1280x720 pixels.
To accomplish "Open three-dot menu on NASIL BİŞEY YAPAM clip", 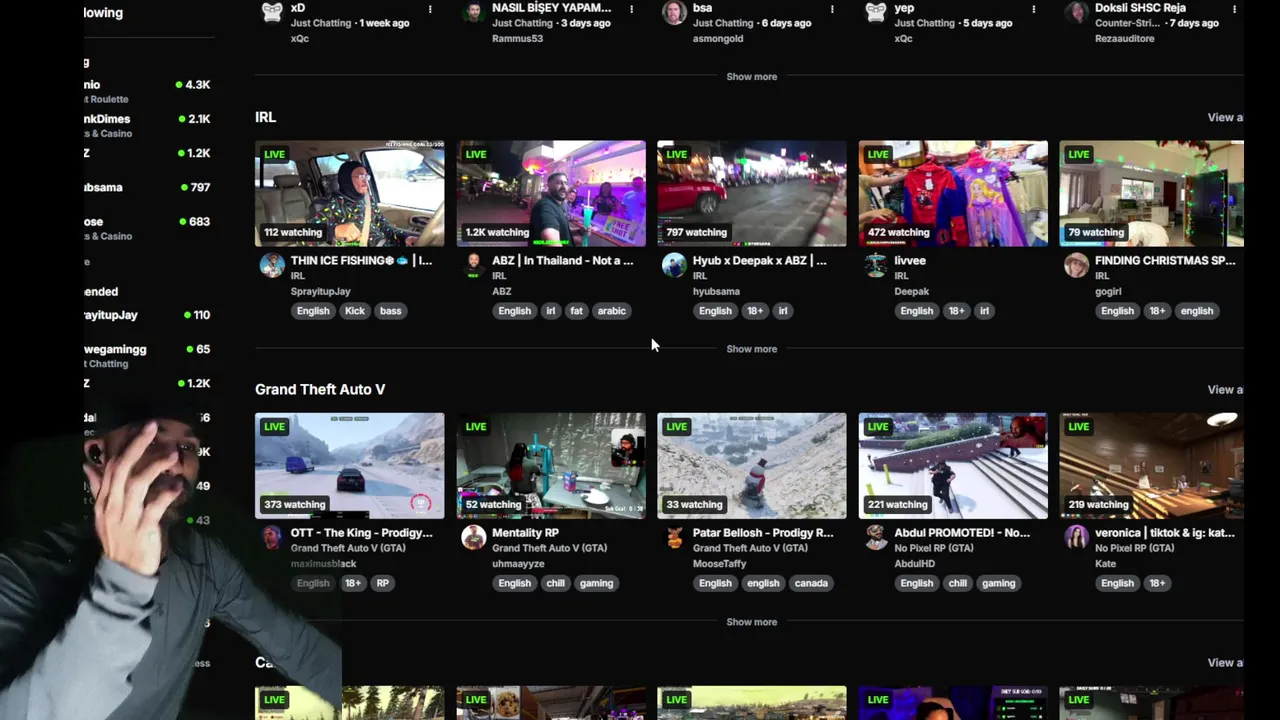I will click(x=631, y=9).
